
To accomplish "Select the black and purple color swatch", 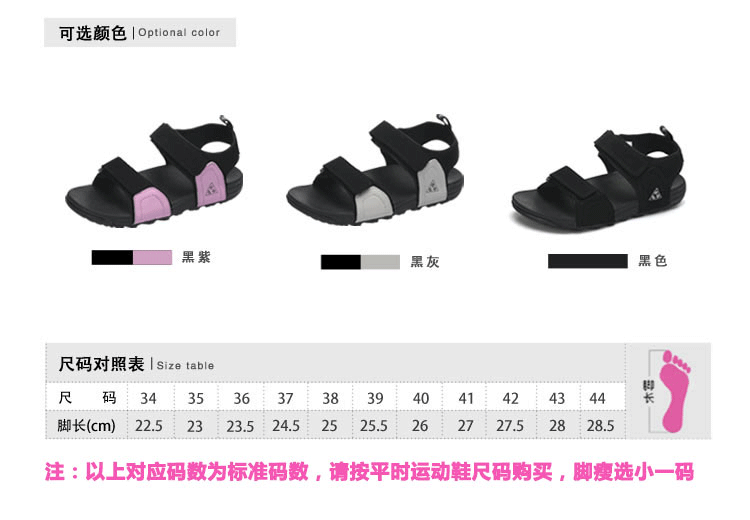I will (132, 257).
